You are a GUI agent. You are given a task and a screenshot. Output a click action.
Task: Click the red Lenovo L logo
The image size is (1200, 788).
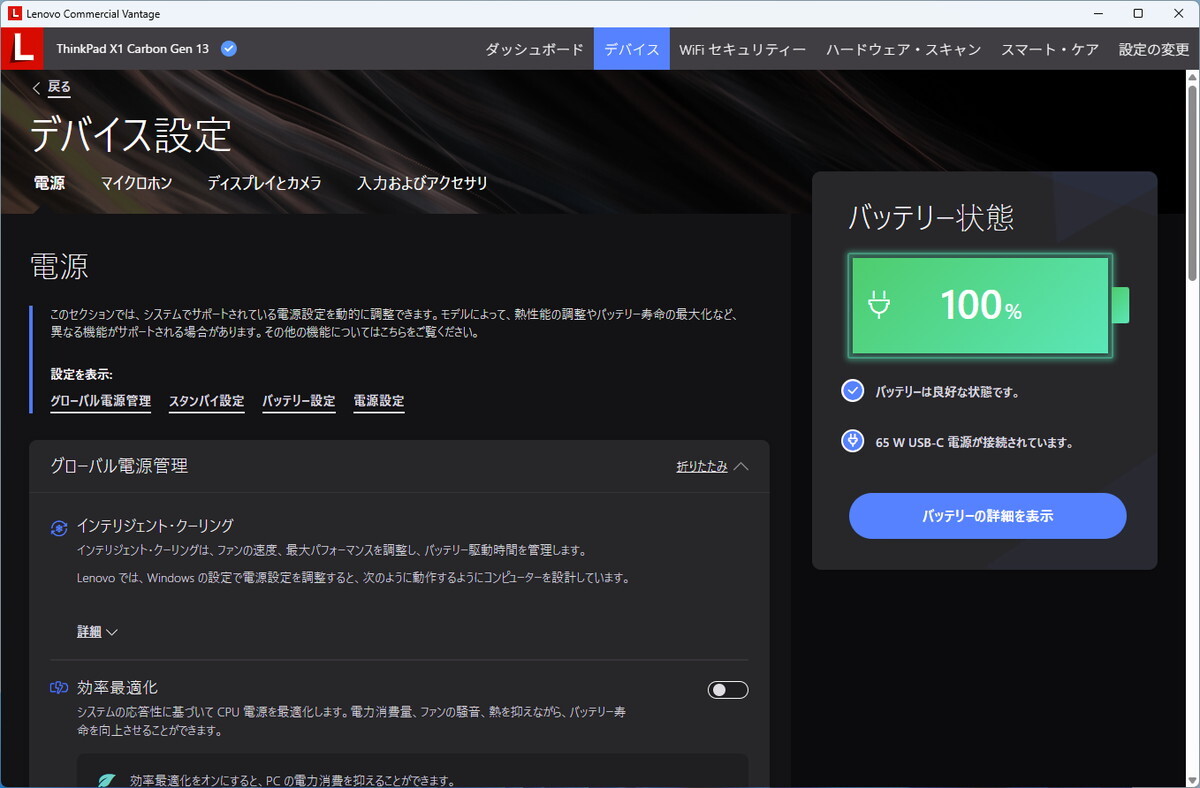point(22,48)
